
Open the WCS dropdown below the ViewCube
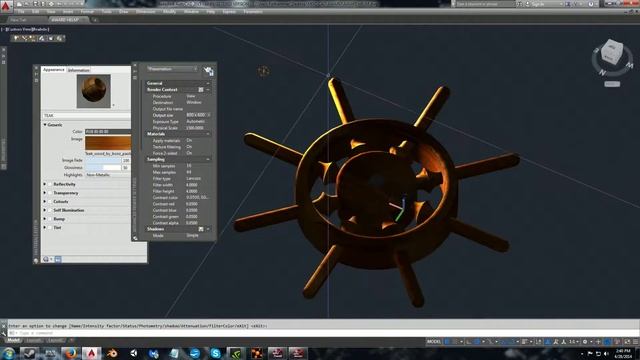click(612, 84)
